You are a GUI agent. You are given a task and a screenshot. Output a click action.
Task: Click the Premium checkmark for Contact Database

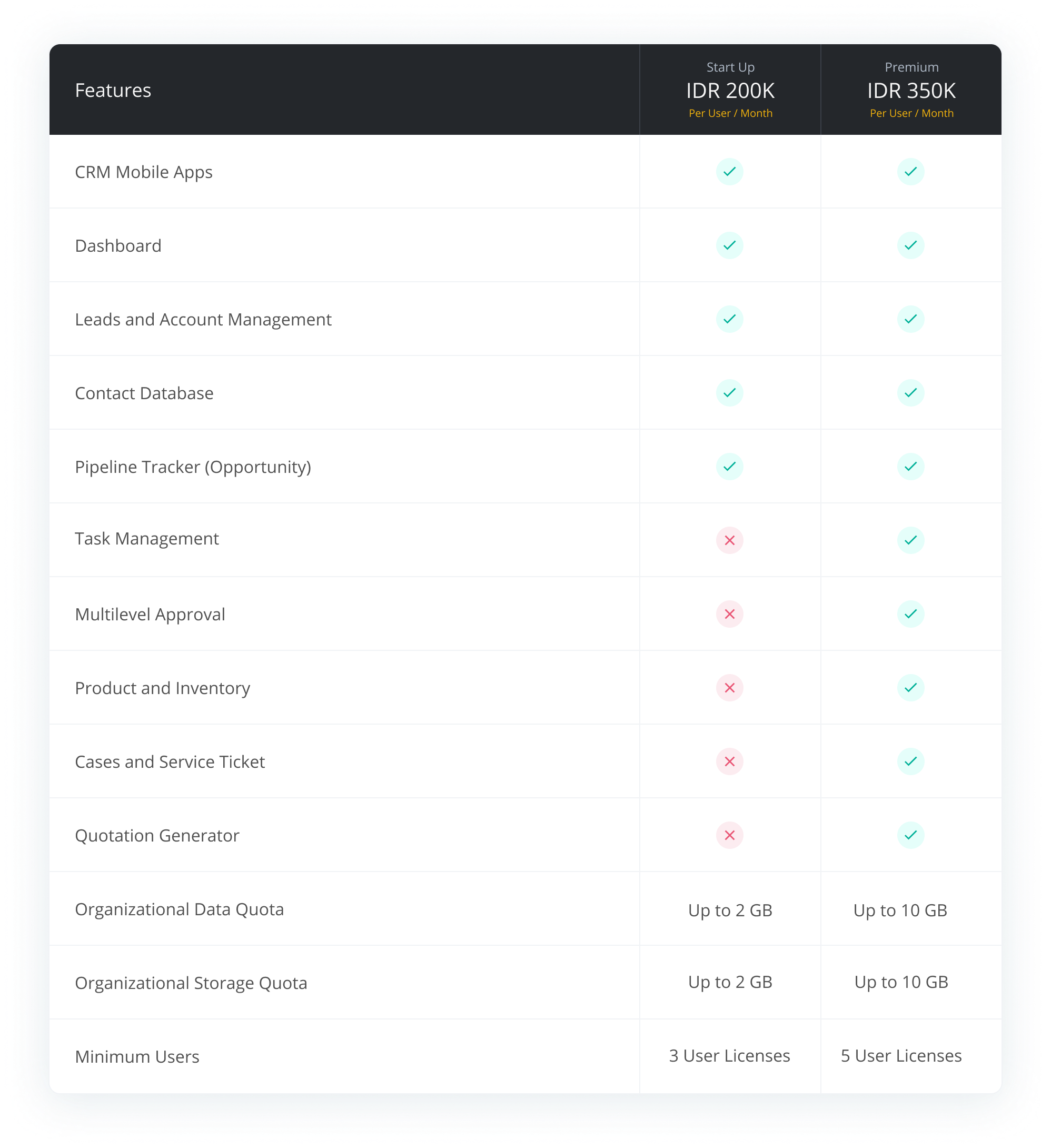[x=910, y=393]
